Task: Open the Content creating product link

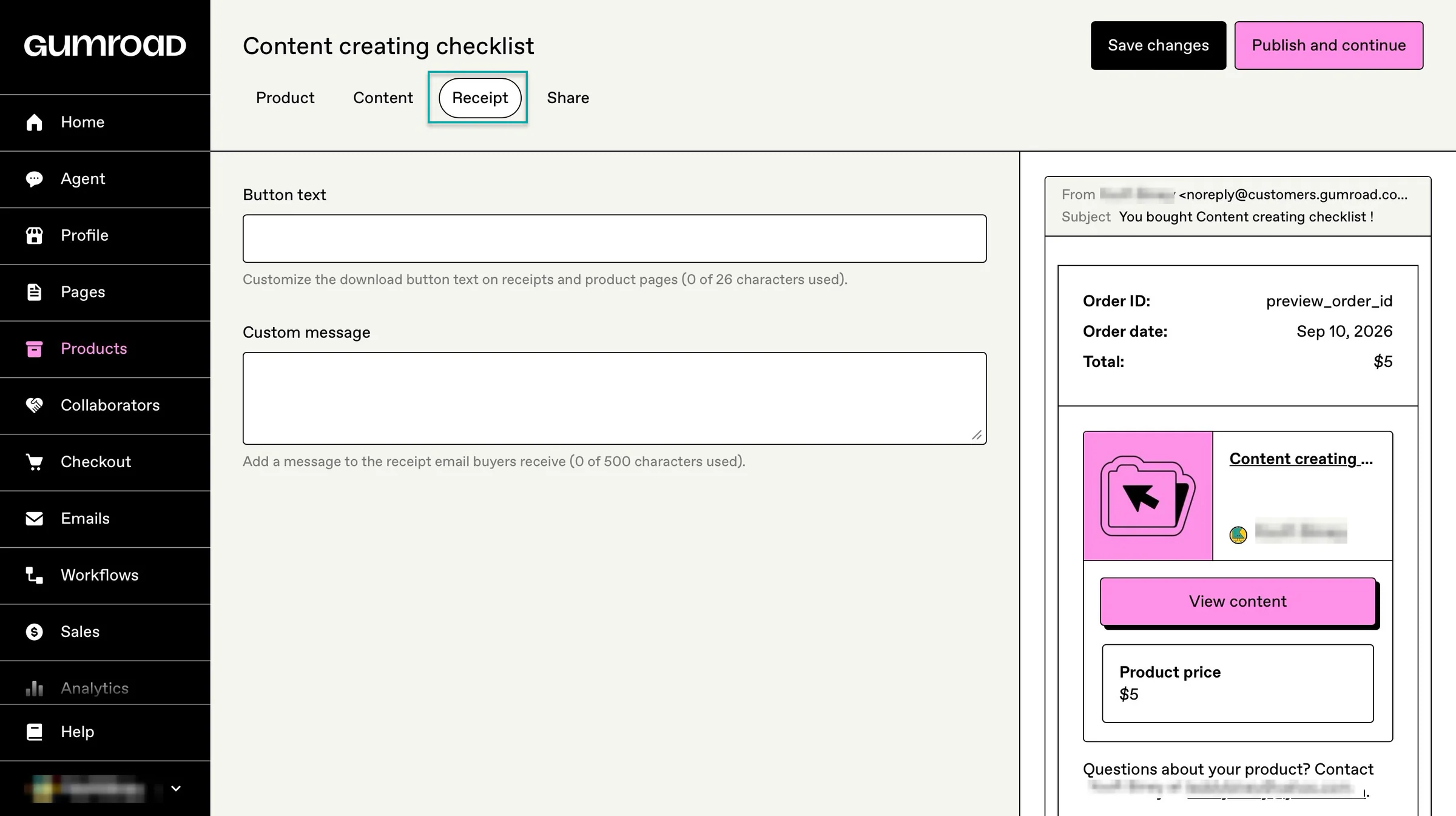Action: tap(1301, 459)
